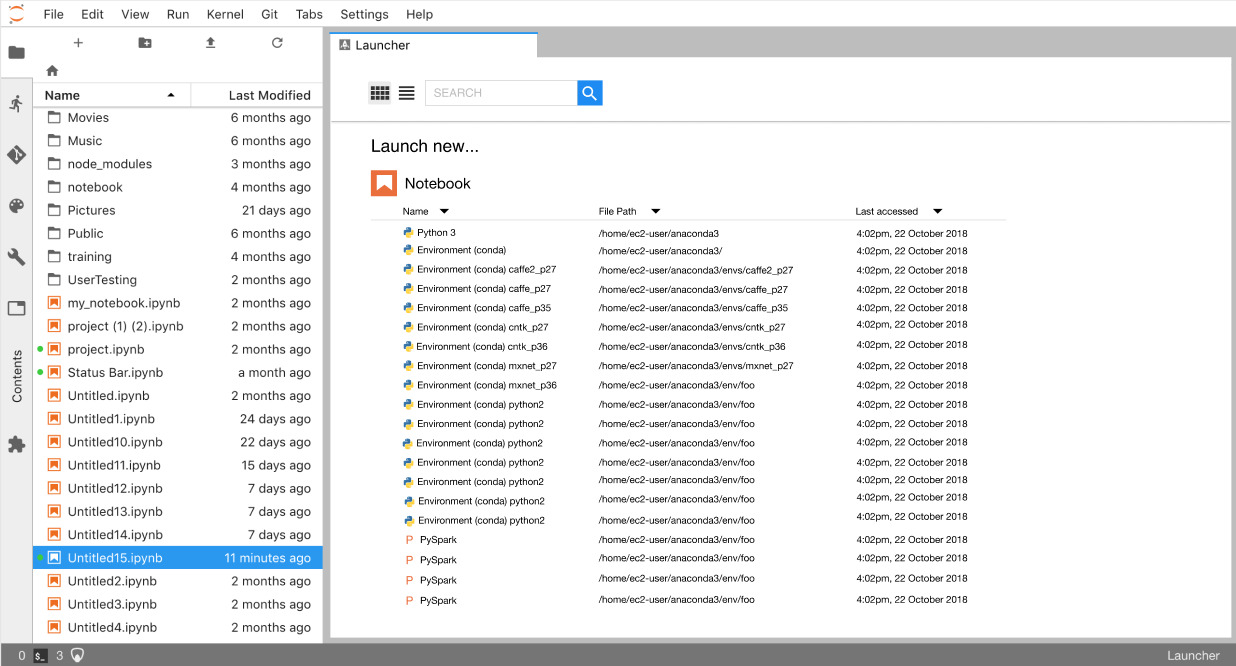The width and height of the screenshot is (1236, 666).
Task: Open the Commands palette sidebar icon
Action: pos(16,206)
